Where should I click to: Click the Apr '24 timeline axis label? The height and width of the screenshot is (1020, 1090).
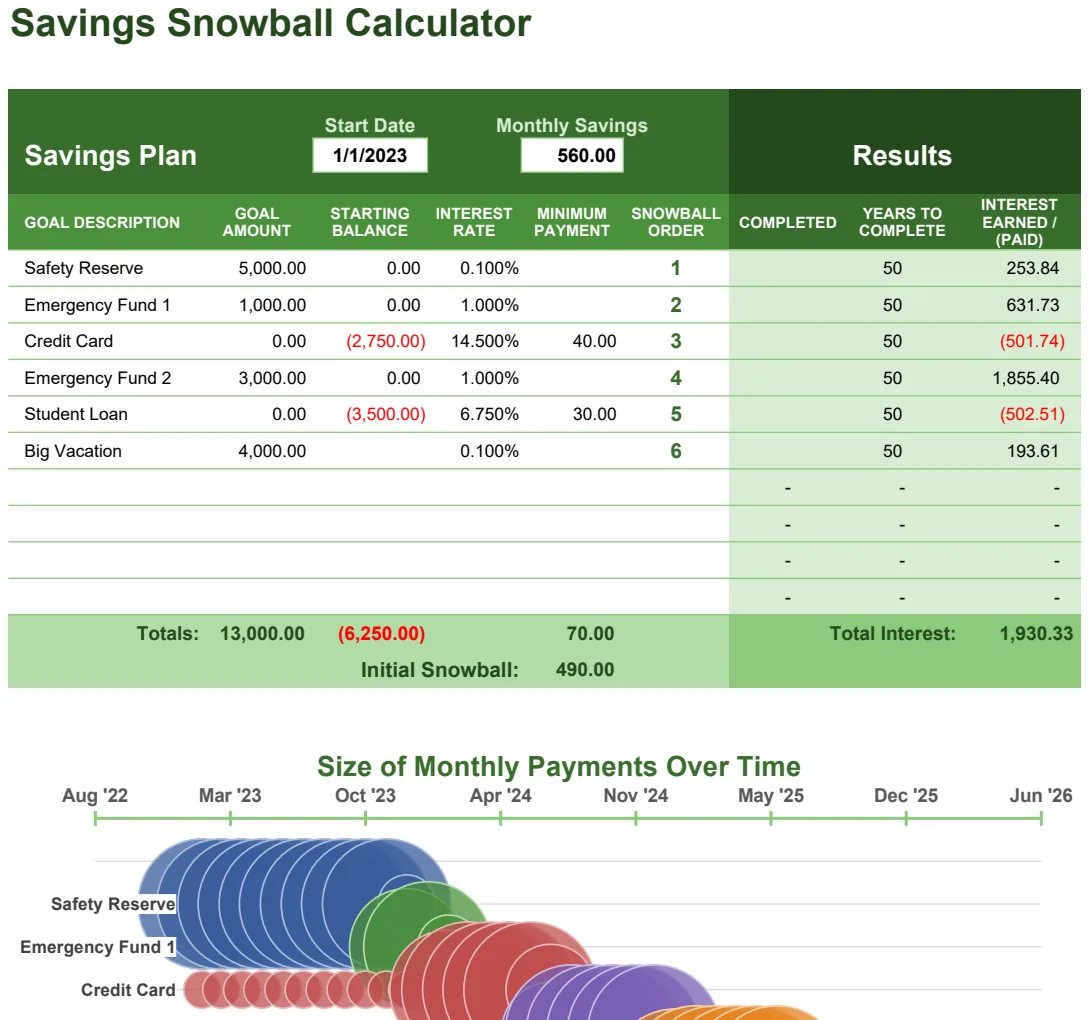pos(501,795)
